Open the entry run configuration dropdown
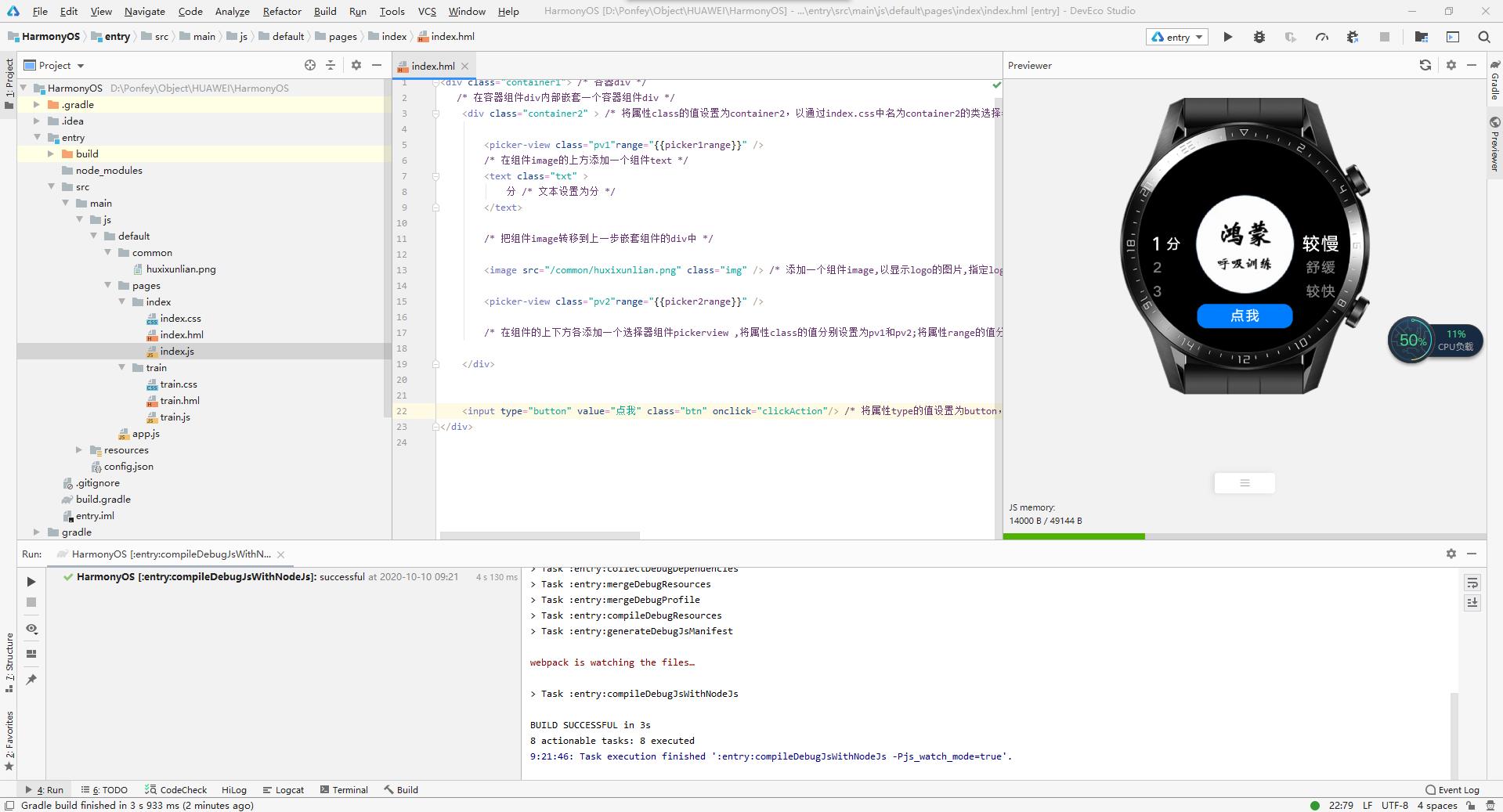The image size is (1503, 812). [1177, 37]
